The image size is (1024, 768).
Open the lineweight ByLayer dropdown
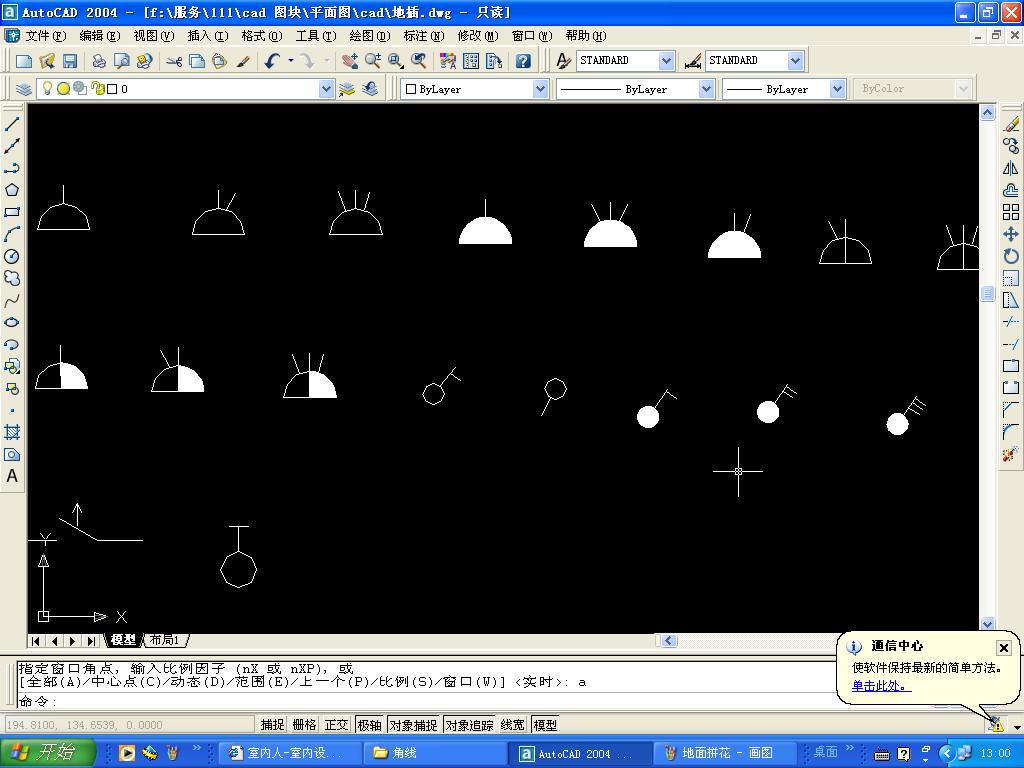click(x=838, y=89)
